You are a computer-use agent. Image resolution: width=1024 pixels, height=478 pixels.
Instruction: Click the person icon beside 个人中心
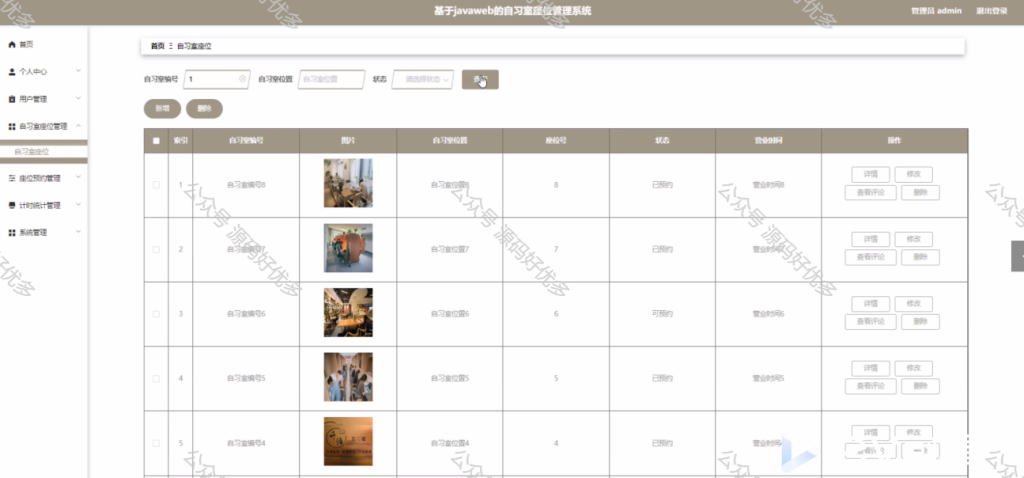click(x=11, y=72)
